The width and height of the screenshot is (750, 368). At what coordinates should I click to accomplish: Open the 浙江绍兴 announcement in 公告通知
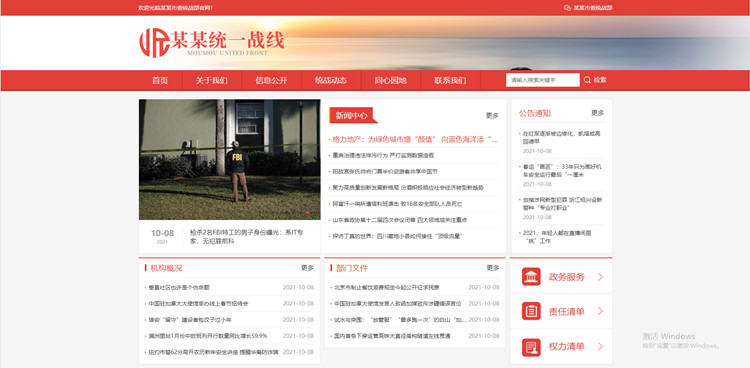coord(562,204)
